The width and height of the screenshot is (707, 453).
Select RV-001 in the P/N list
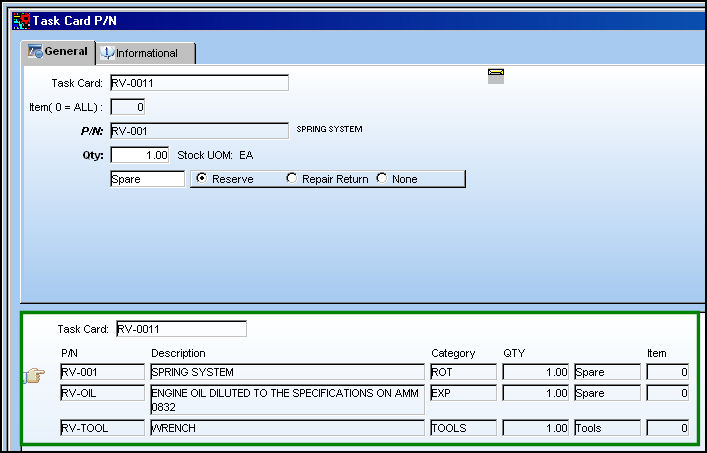[x=102, y=372]
